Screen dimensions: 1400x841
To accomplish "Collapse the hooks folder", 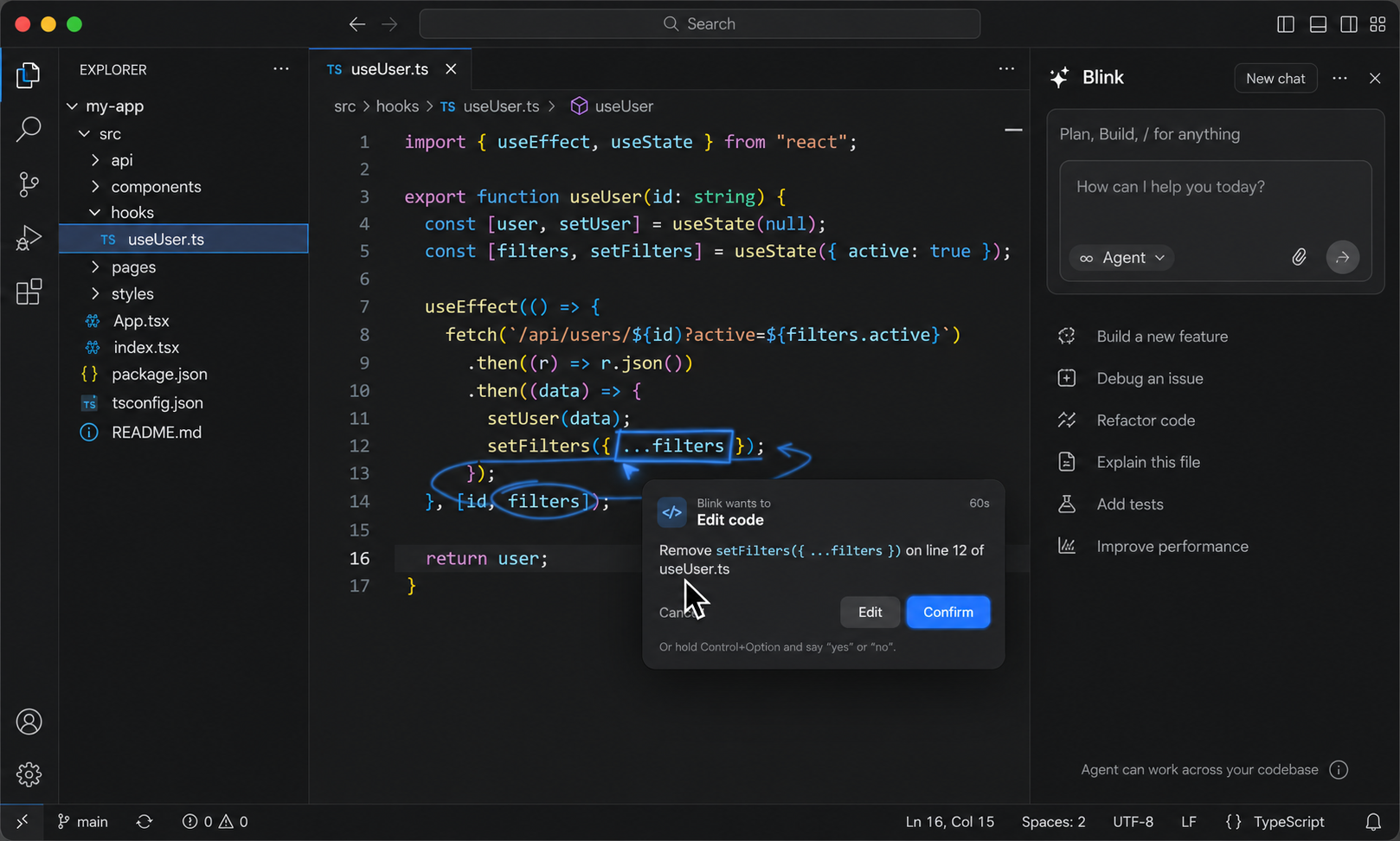I will click(95, 213).
